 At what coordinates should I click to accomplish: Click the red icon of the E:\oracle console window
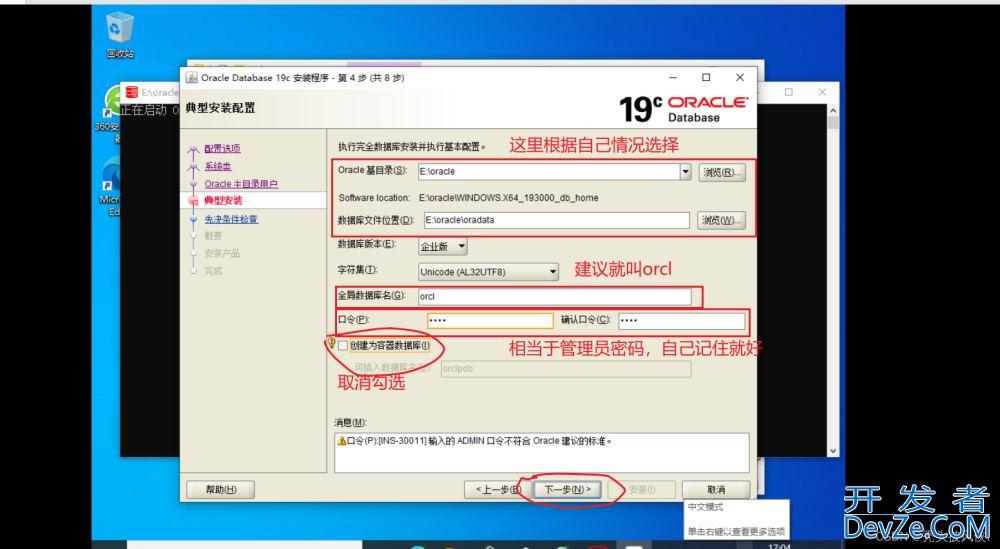131,92
